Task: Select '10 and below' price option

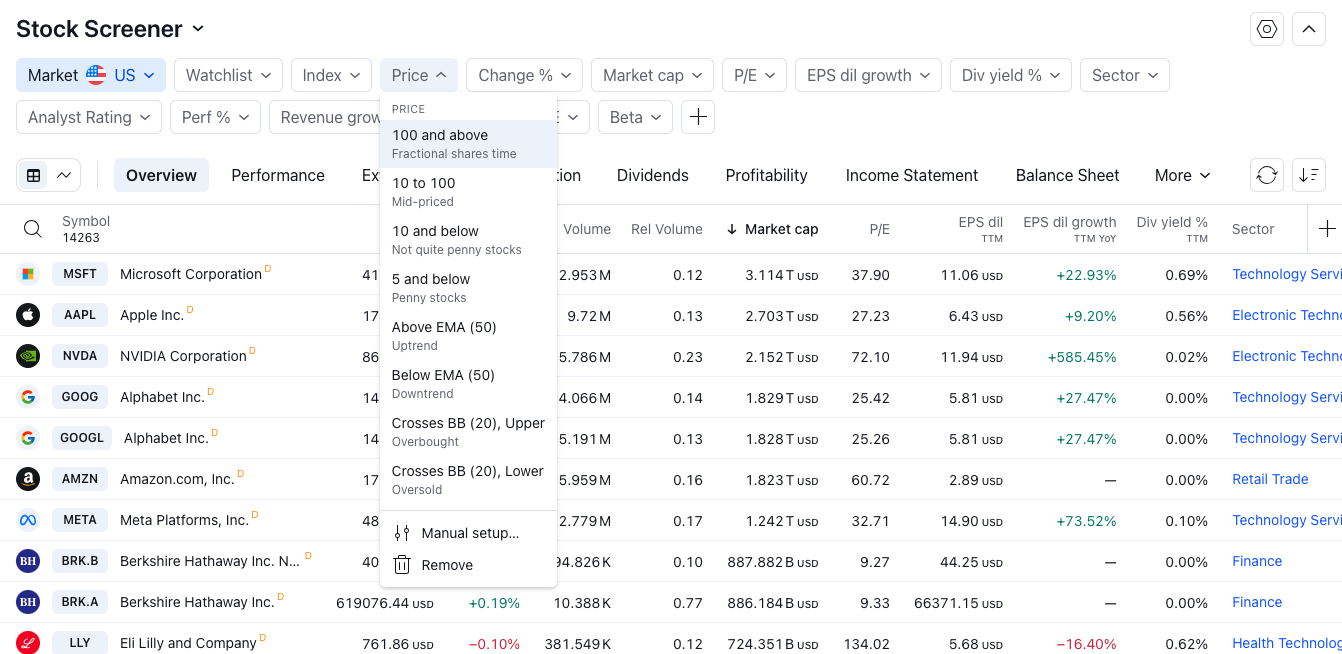Action: tap(468, 240)
